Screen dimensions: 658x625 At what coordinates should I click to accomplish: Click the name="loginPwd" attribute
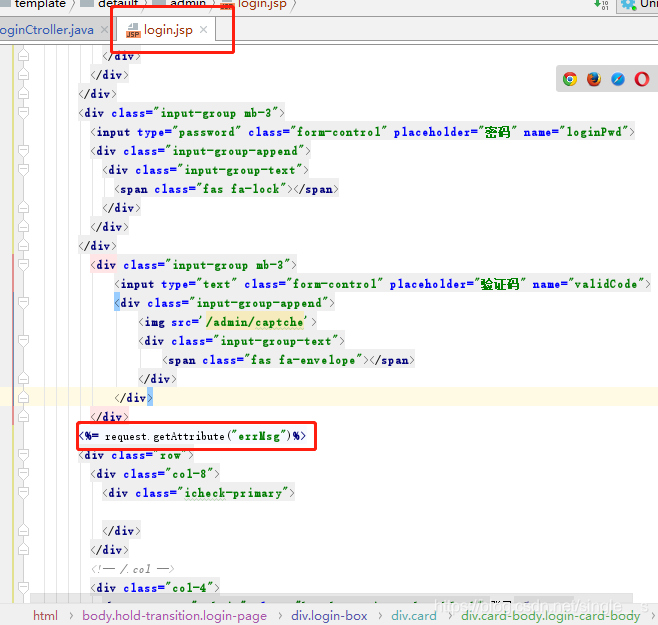(x=576, y=132)
